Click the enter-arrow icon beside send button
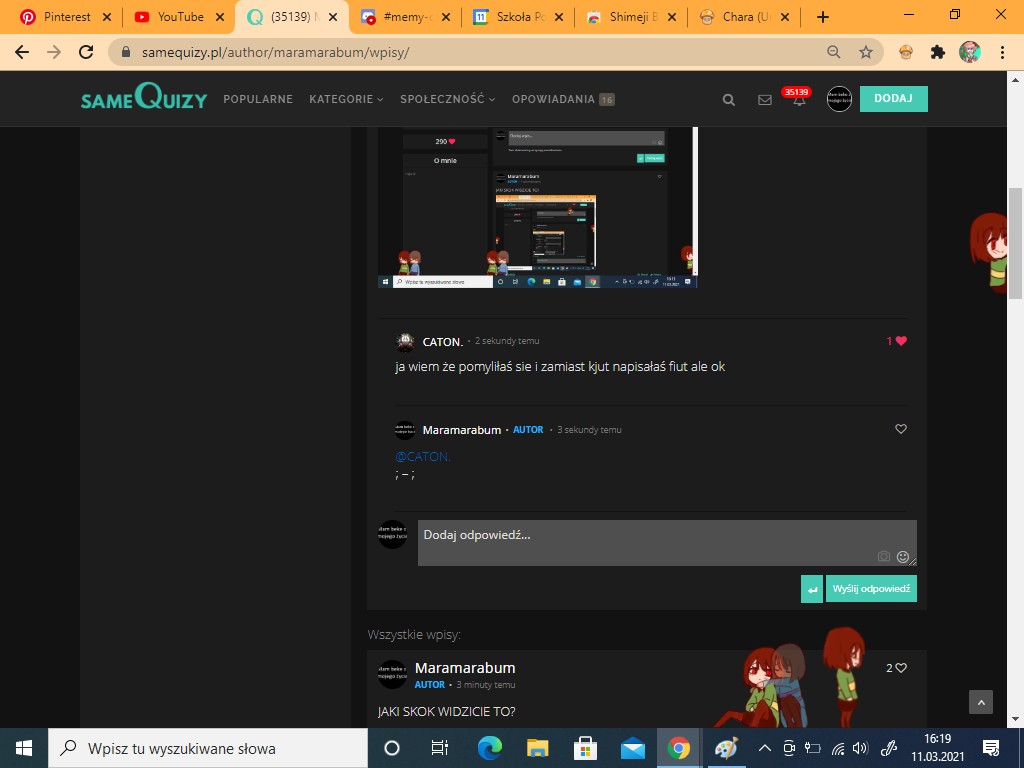Viewport: 1024px width, 768px height. [x=812, y=589]
